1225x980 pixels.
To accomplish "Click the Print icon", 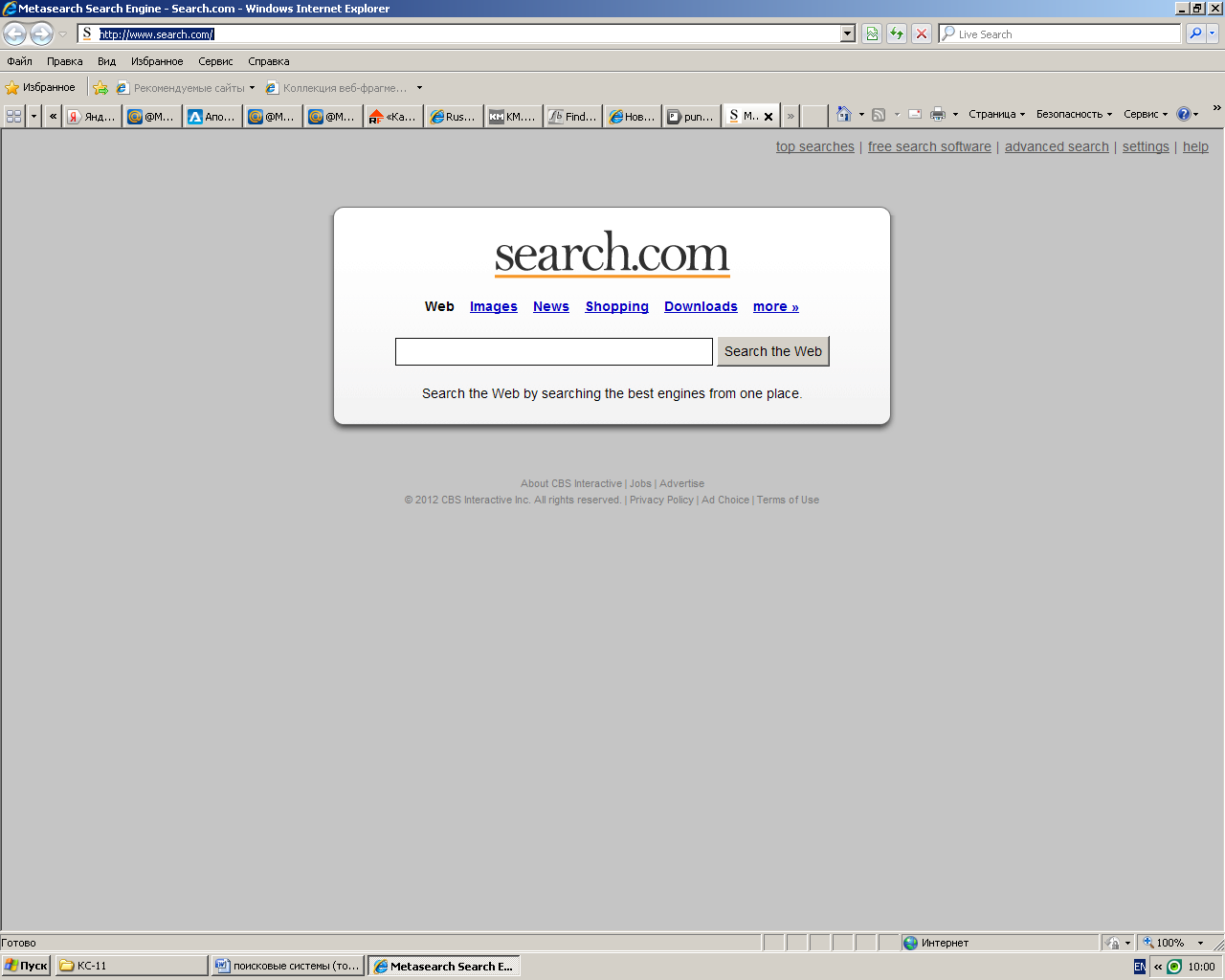I will click(938, 115).
